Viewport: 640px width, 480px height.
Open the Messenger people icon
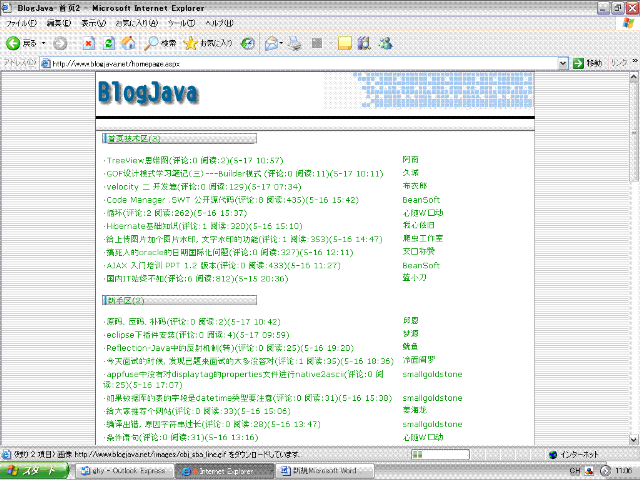386,43
